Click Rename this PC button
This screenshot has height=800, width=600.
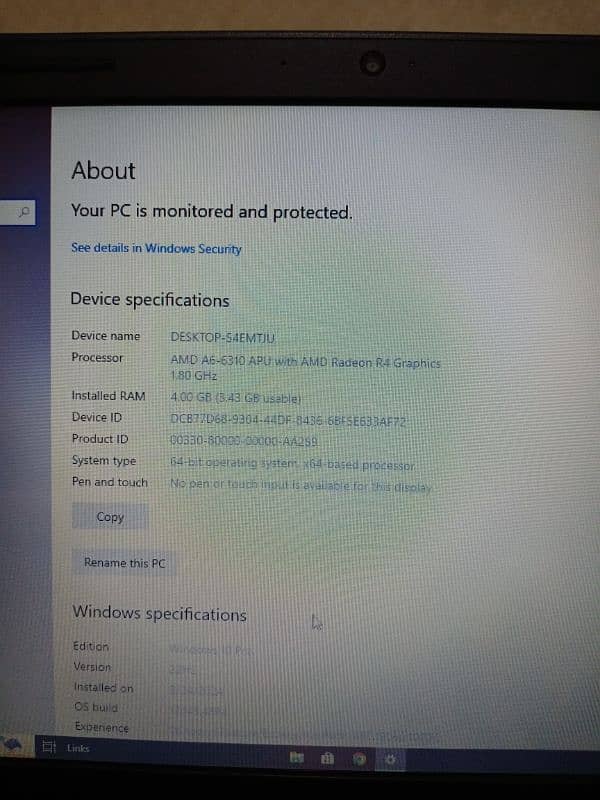(124, 563)
